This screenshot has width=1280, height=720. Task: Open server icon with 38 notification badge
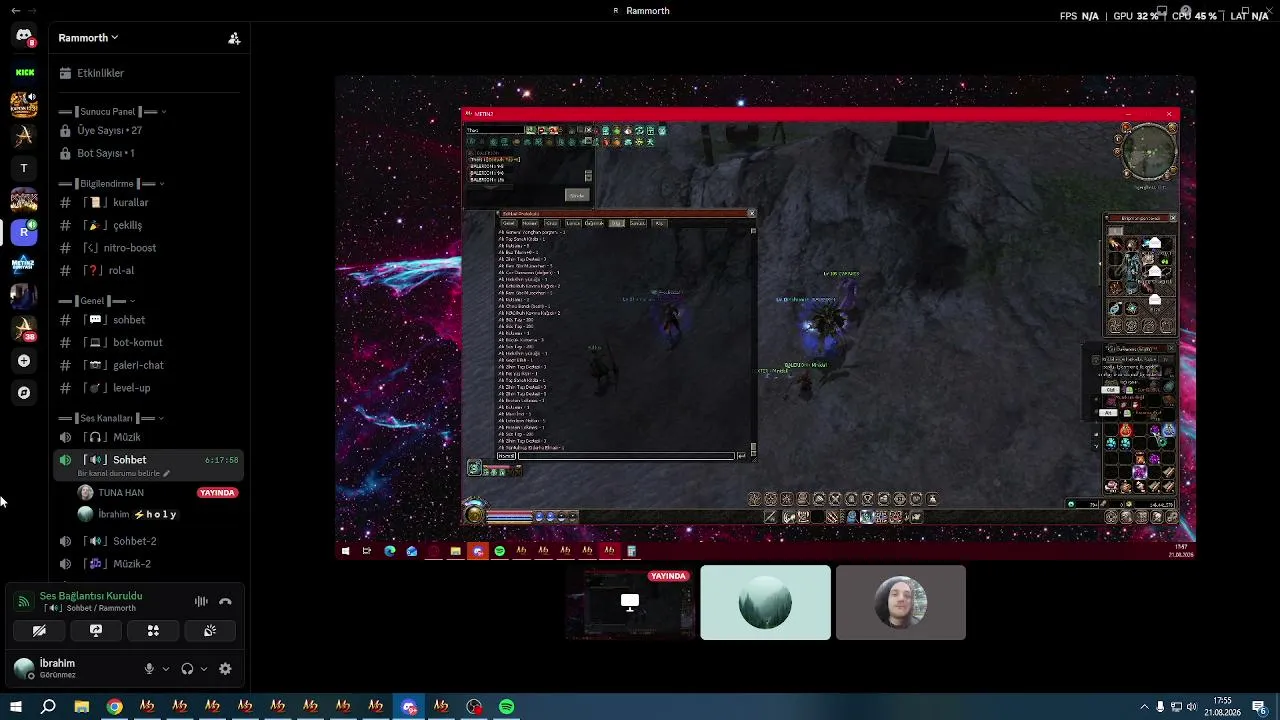click(24, 328)
